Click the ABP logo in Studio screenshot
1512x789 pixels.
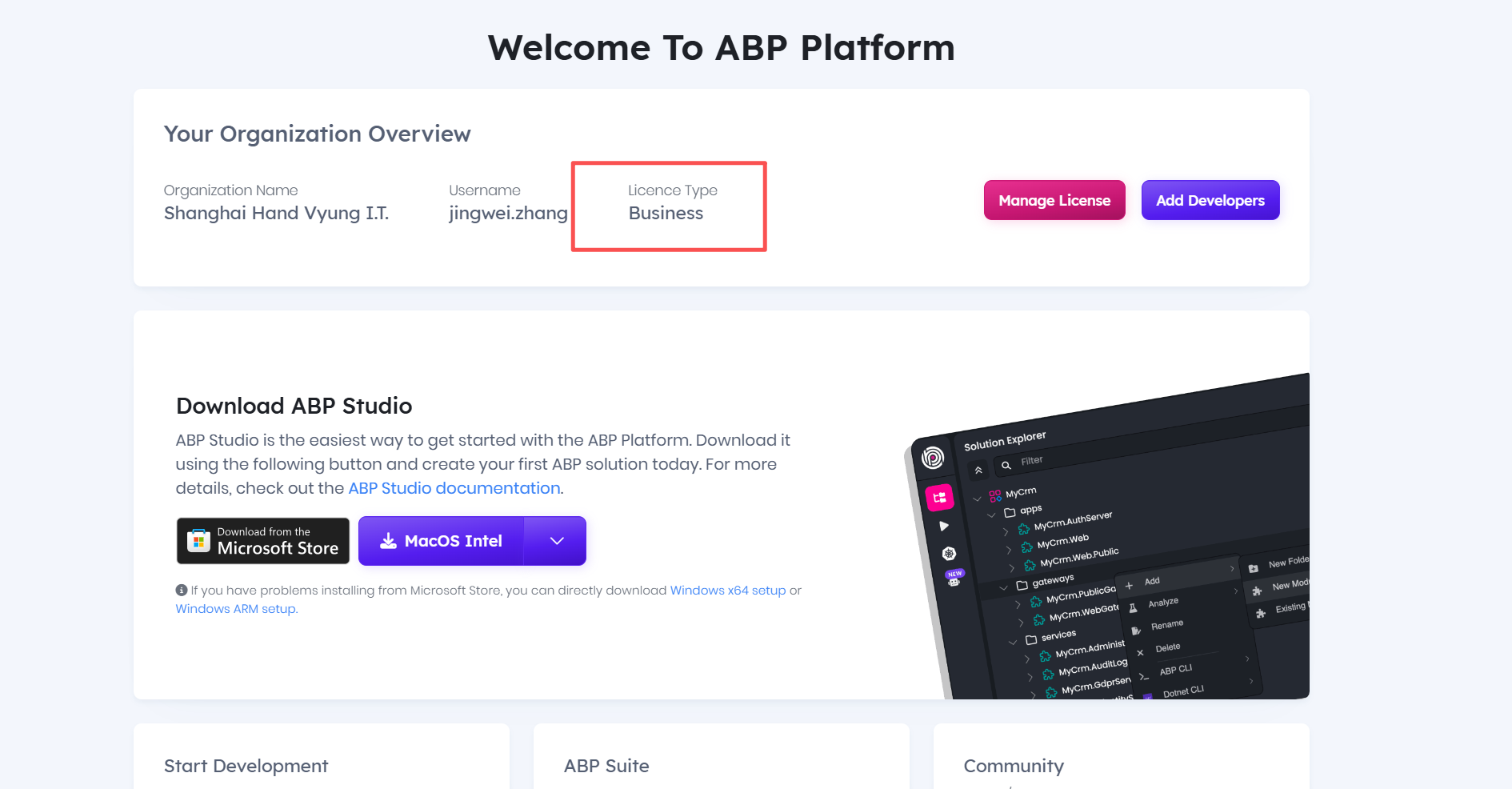coord(933,458)
